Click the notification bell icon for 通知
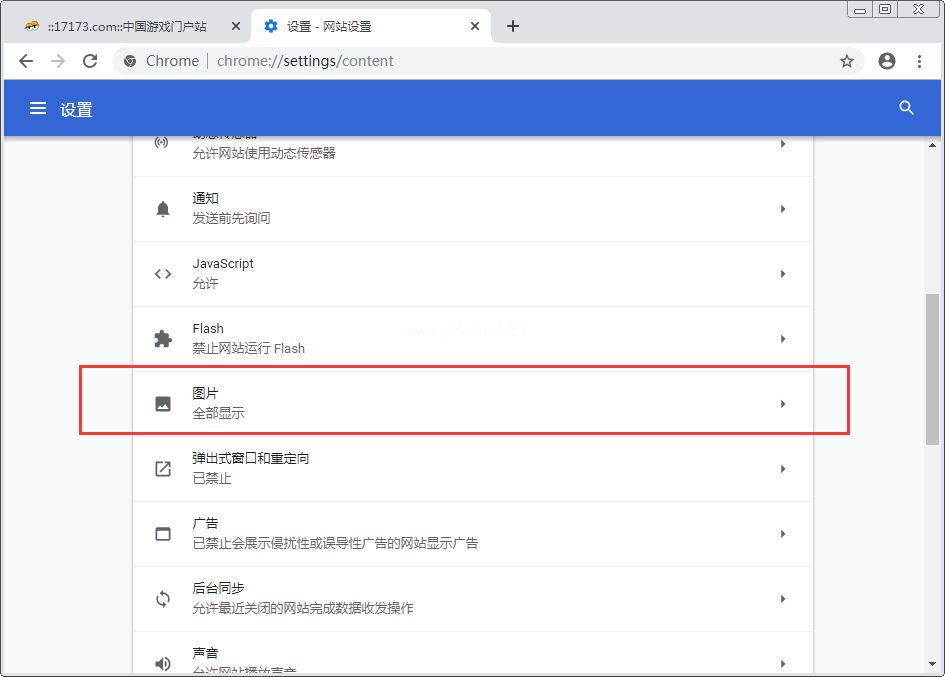Viewport: 945px width, 677px height. 163,208
